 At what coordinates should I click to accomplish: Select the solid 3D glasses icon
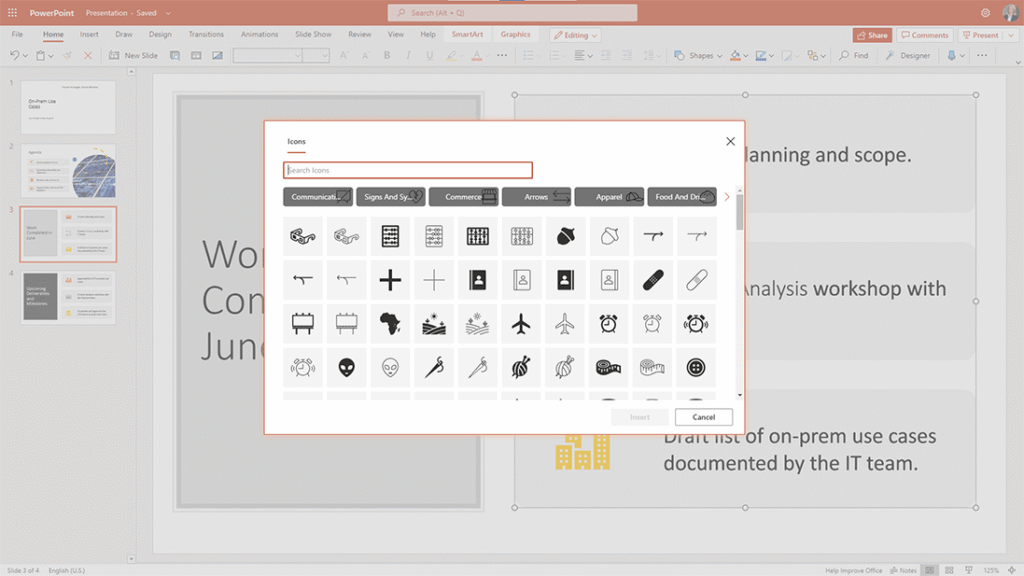[303, 236]
